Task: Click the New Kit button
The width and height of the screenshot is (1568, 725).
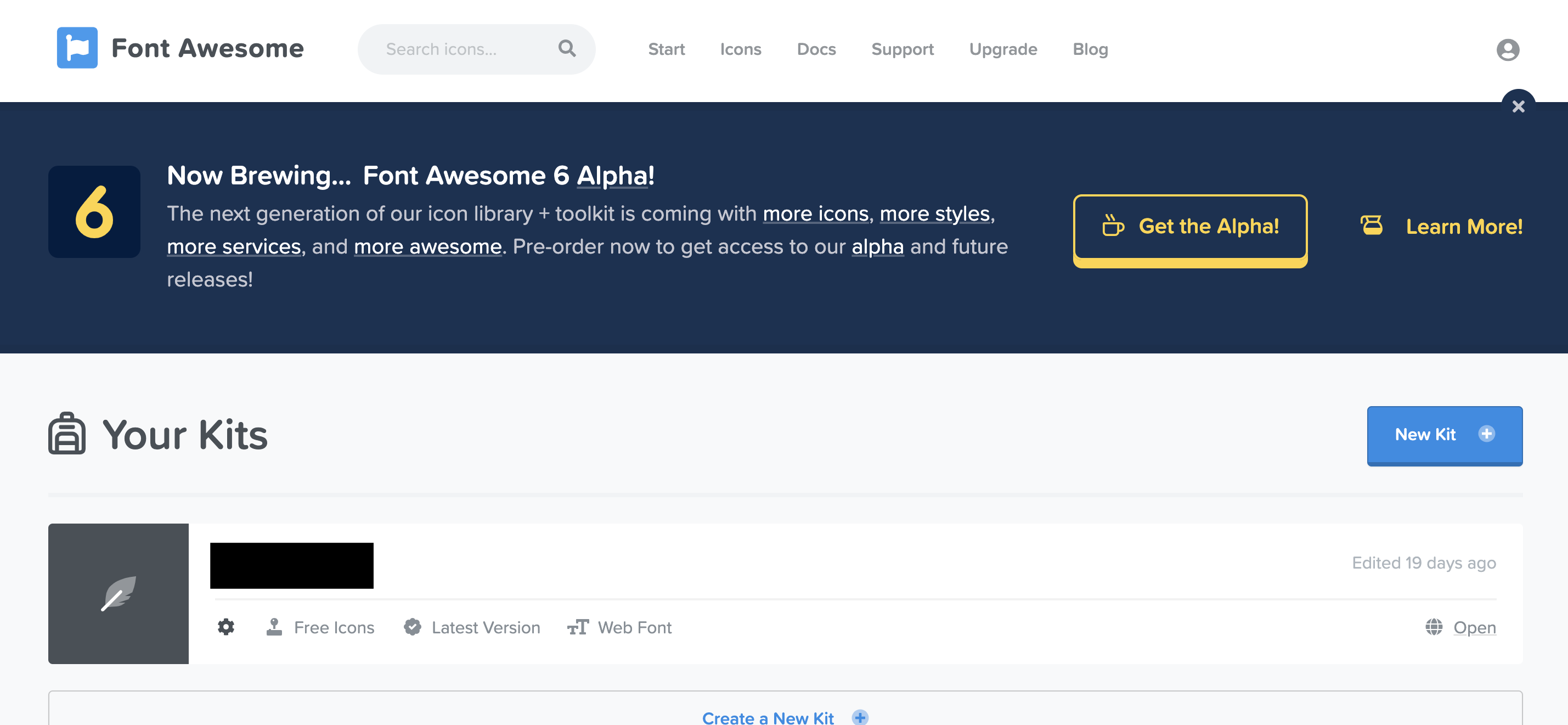Action: tap(1445, 436)
